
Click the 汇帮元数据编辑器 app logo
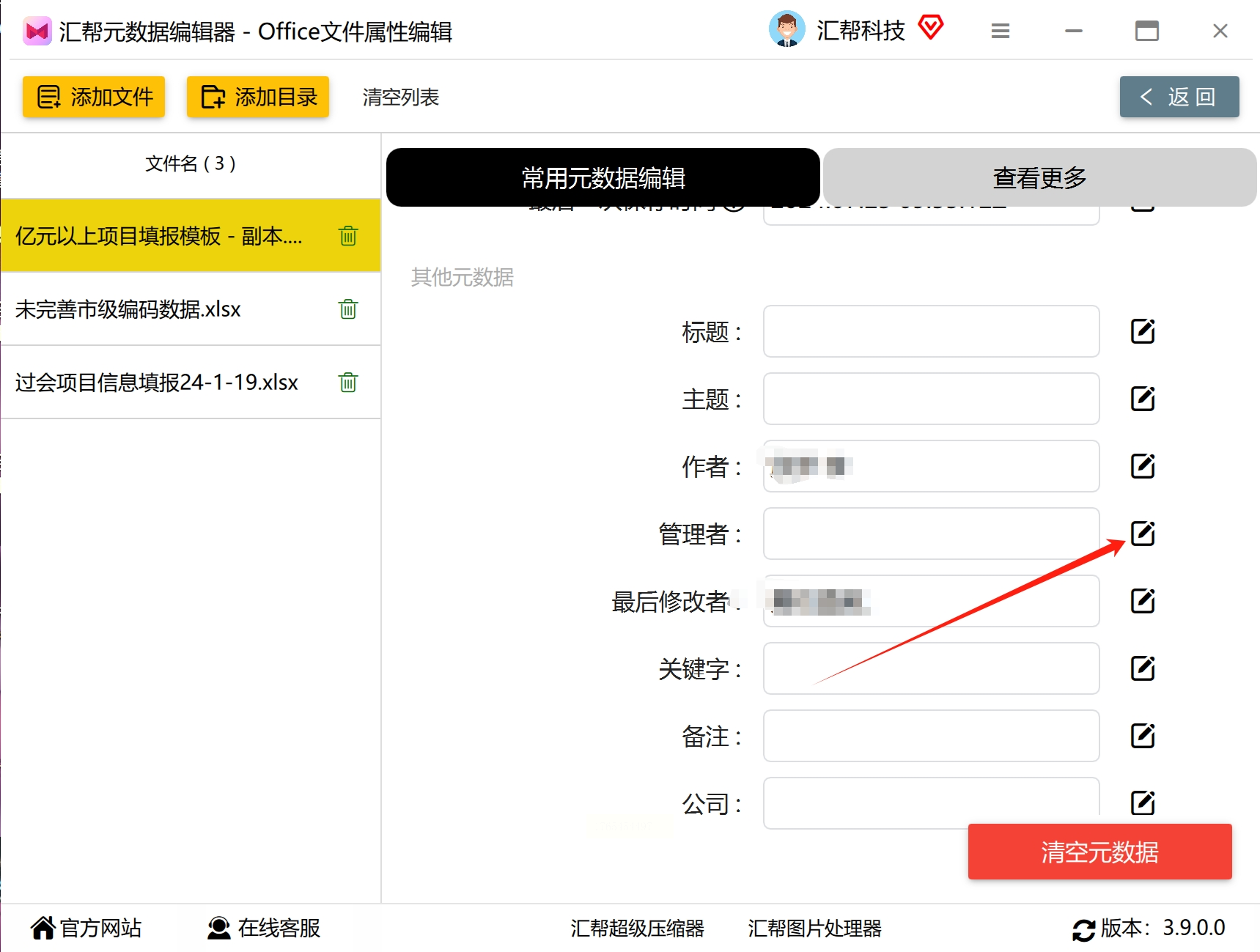[x=37, y=31]
